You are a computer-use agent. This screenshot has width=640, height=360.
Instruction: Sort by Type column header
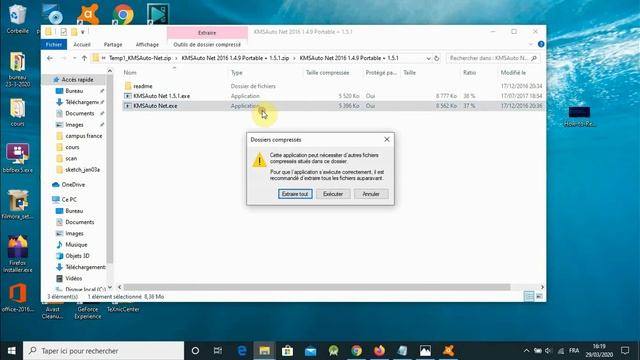236,73
